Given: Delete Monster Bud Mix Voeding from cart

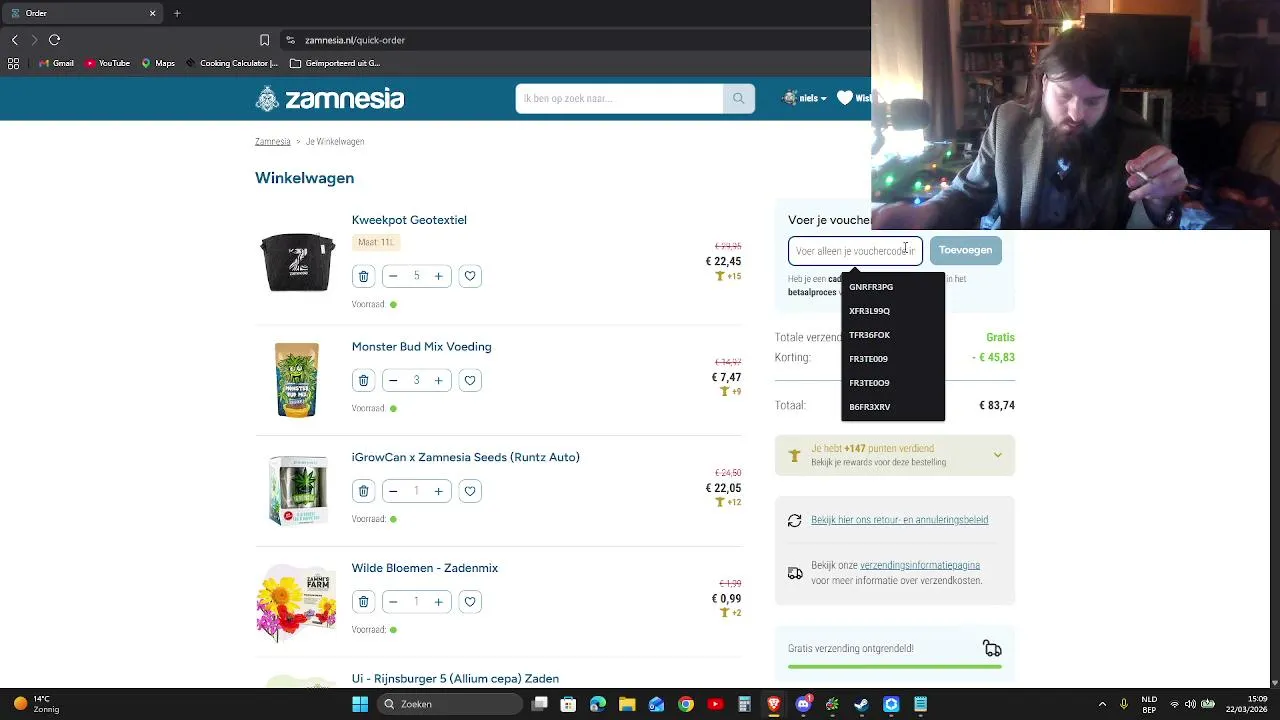Looking at the screenshot, I should coord(363,380).
